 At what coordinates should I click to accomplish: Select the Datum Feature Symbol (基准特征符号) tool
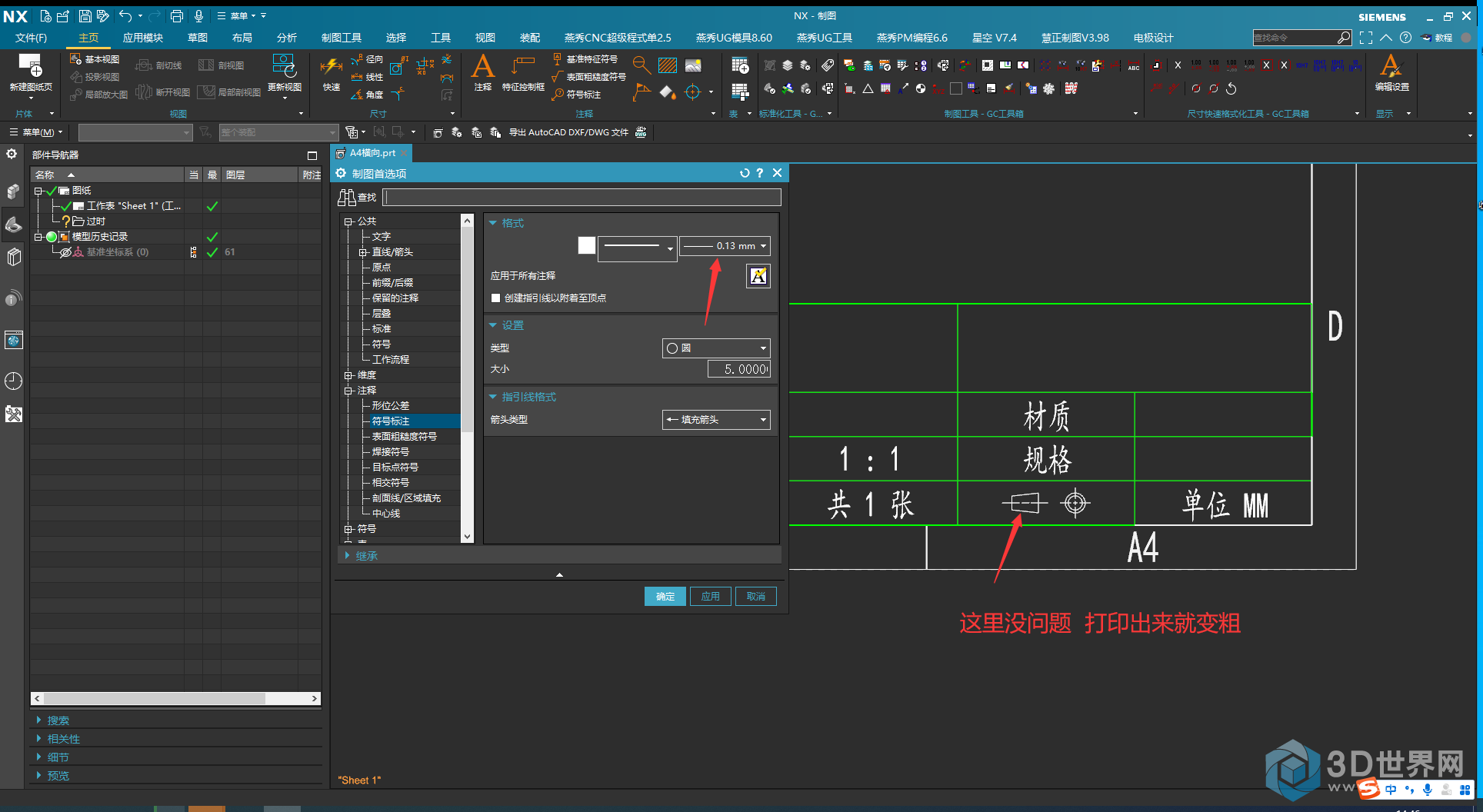tap(585, 59)
